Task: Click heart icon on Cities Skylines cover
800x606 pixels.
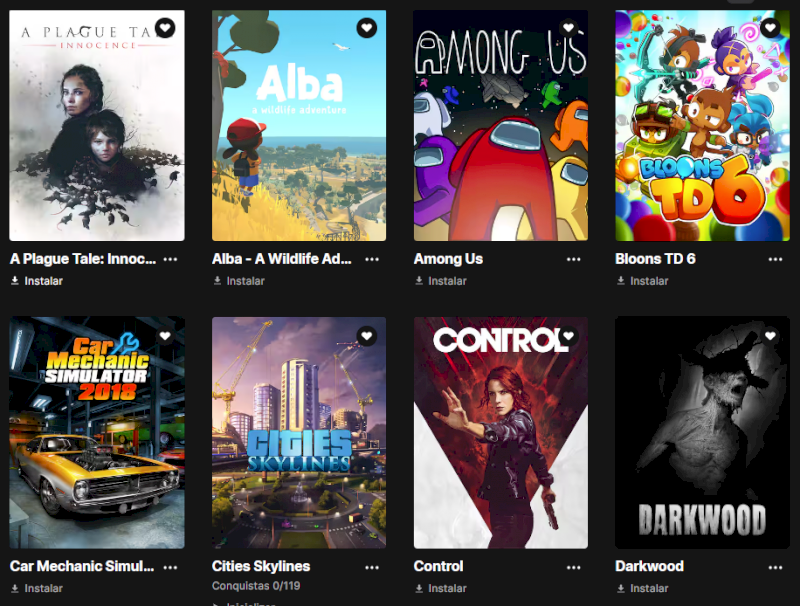Action: tap(366, 336)
